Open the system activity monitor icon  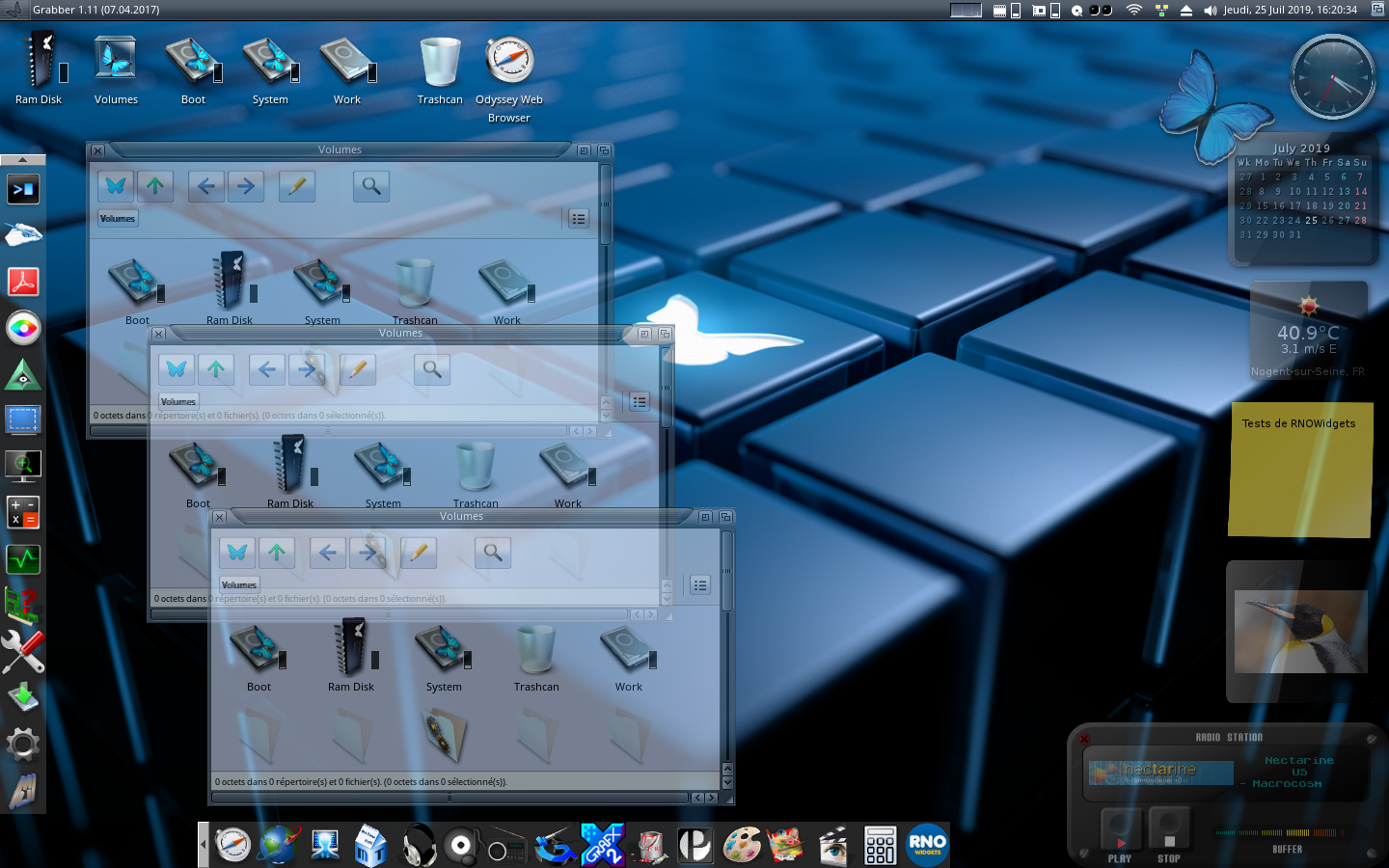pyautogui.click(x=23, y=559)
